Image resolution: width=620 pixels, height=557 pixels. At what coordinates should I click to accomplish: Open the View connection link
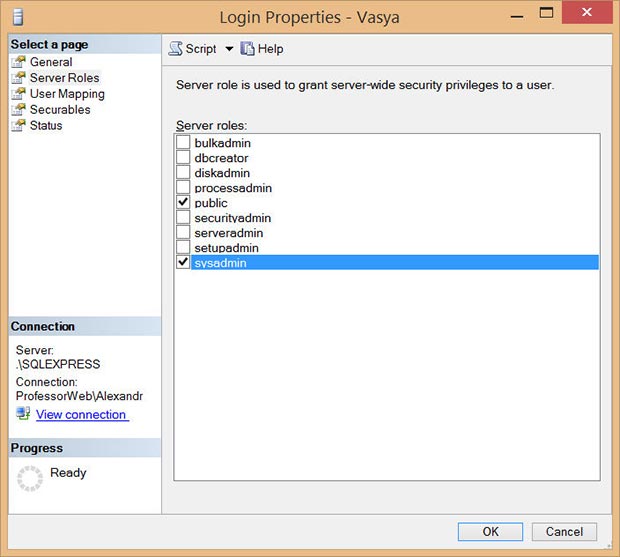pos(82,414)
